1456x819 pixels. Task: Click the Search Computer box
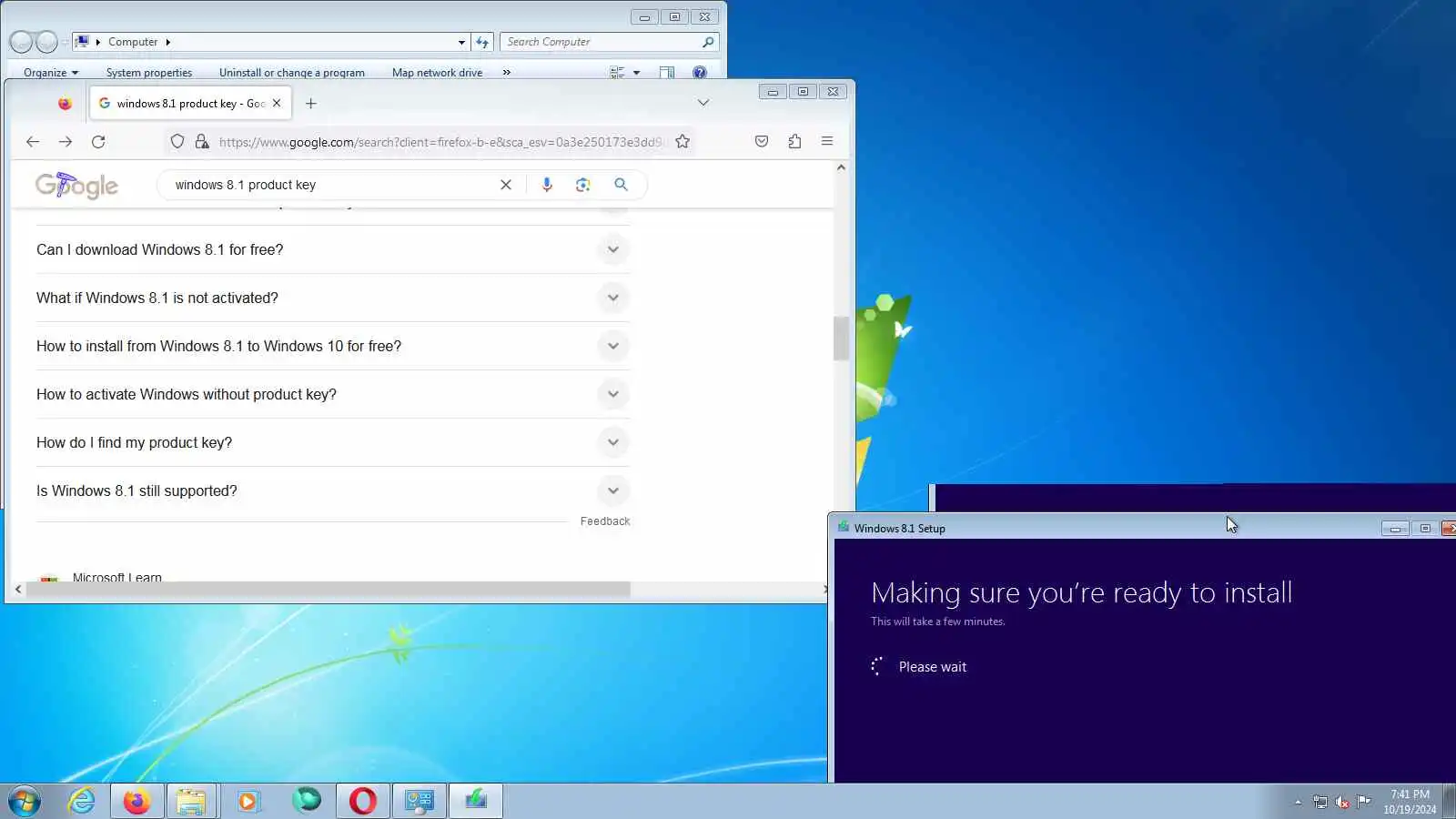[x=609, y=42]
